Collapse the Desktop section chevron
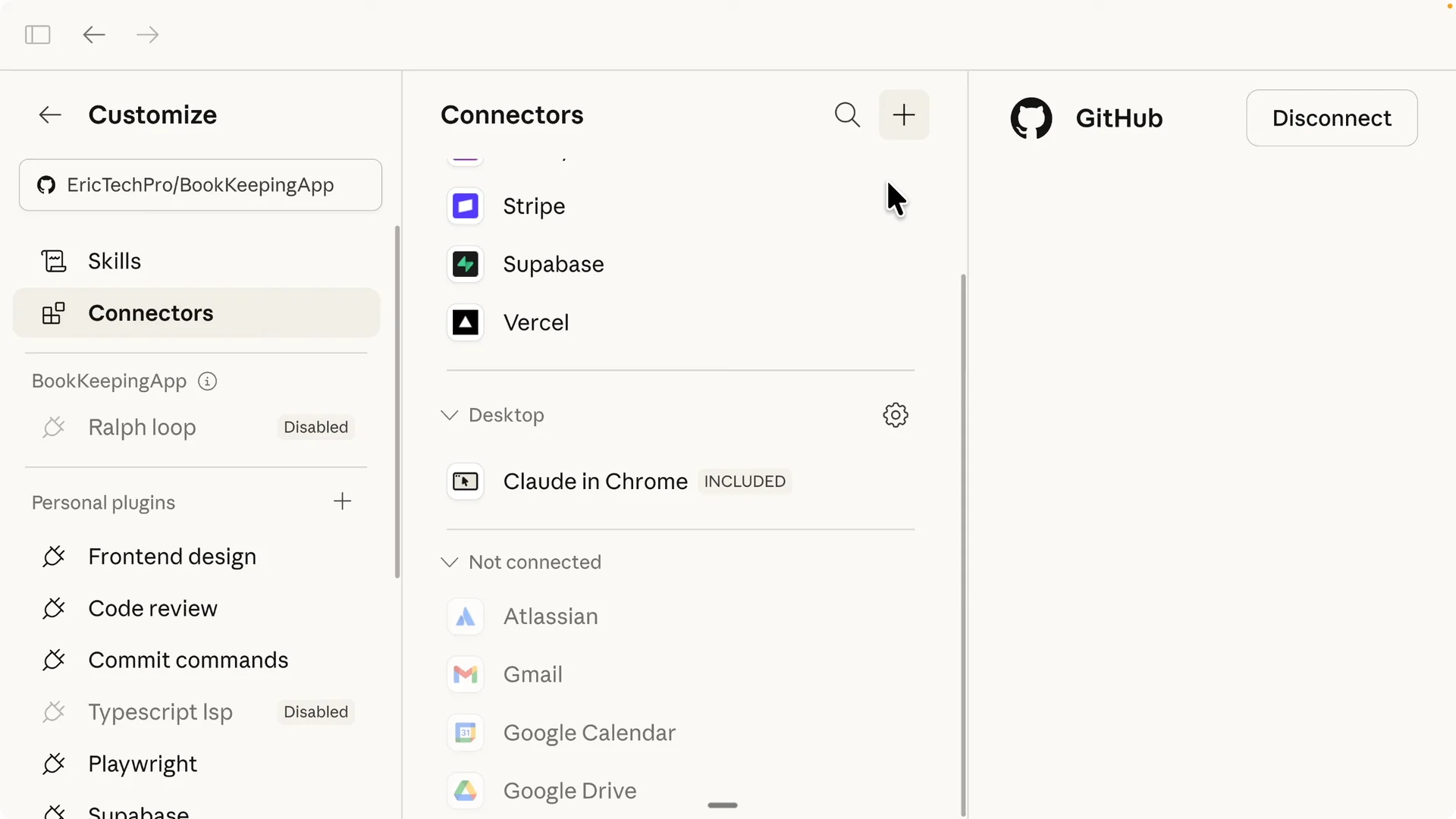This screenshot has height=819, width=1456. (x=449, y=416)
